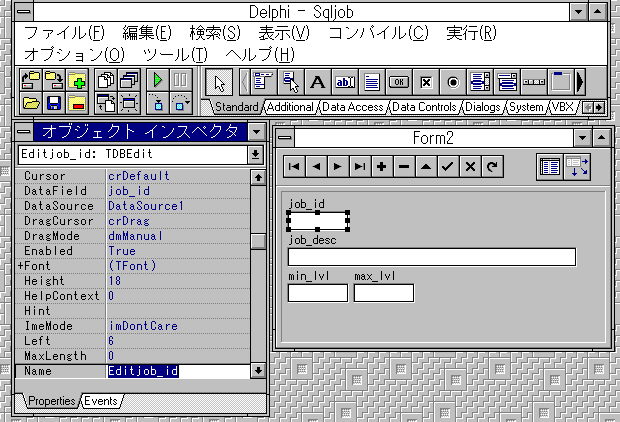This screenshot has width=620, height=422.
Task: Open the 検索(S) menu
Action: 215,33
